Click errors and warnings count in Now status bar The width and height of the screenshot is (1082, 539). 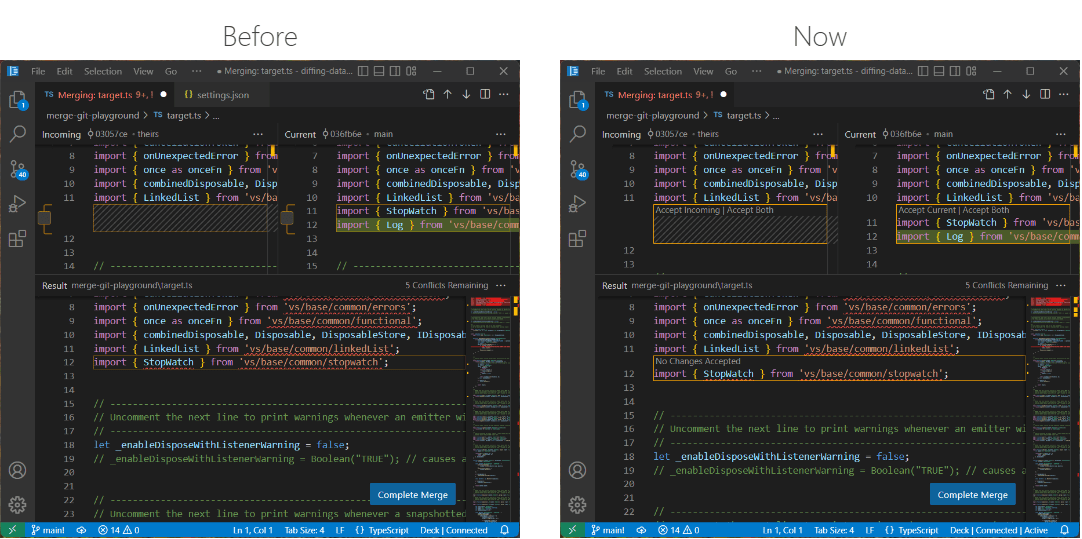pyautogui.click(x=678, y=530)
